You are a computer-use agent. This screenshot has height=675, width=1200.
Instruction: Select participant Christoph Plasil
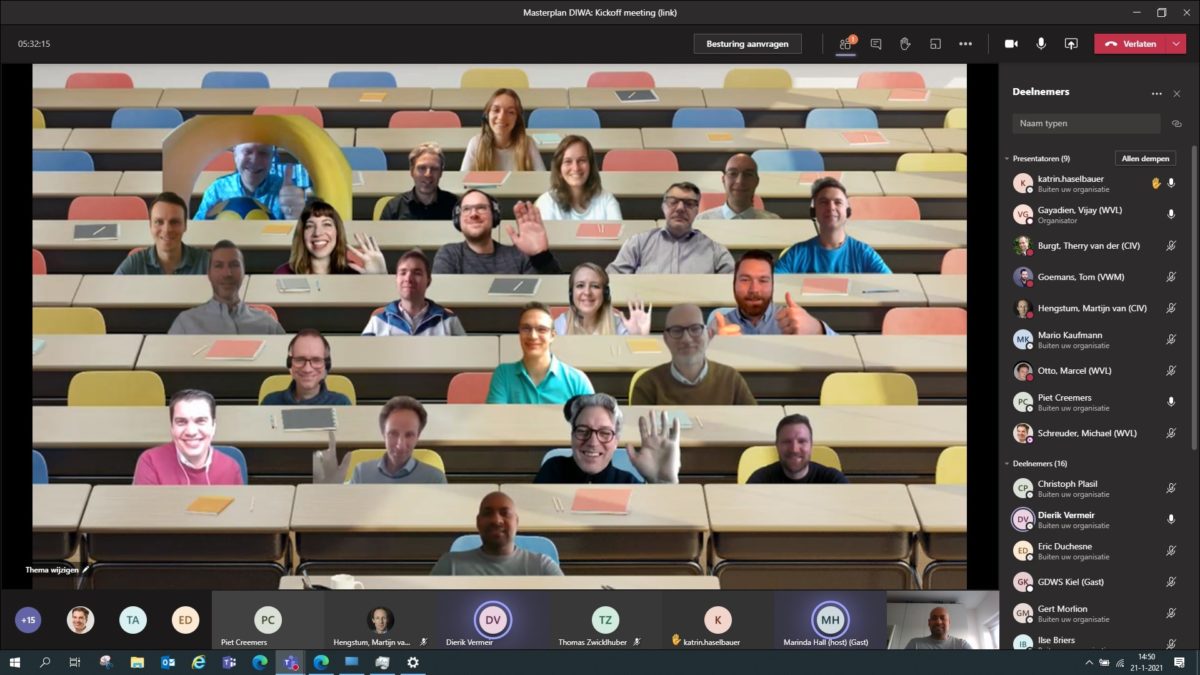coord(1095,488)
